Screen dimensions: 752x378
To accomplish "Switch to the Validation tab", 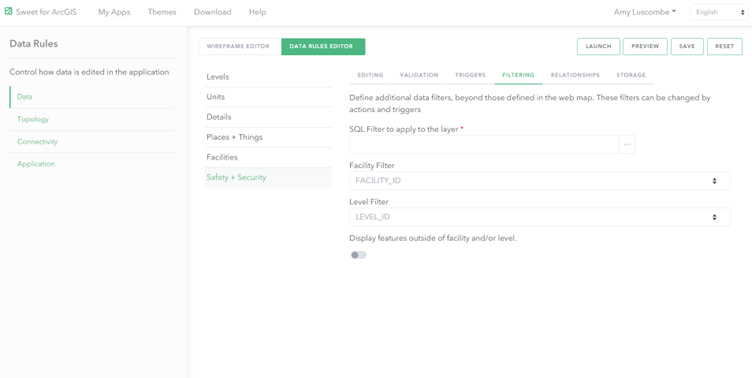I will pos(419,75).
